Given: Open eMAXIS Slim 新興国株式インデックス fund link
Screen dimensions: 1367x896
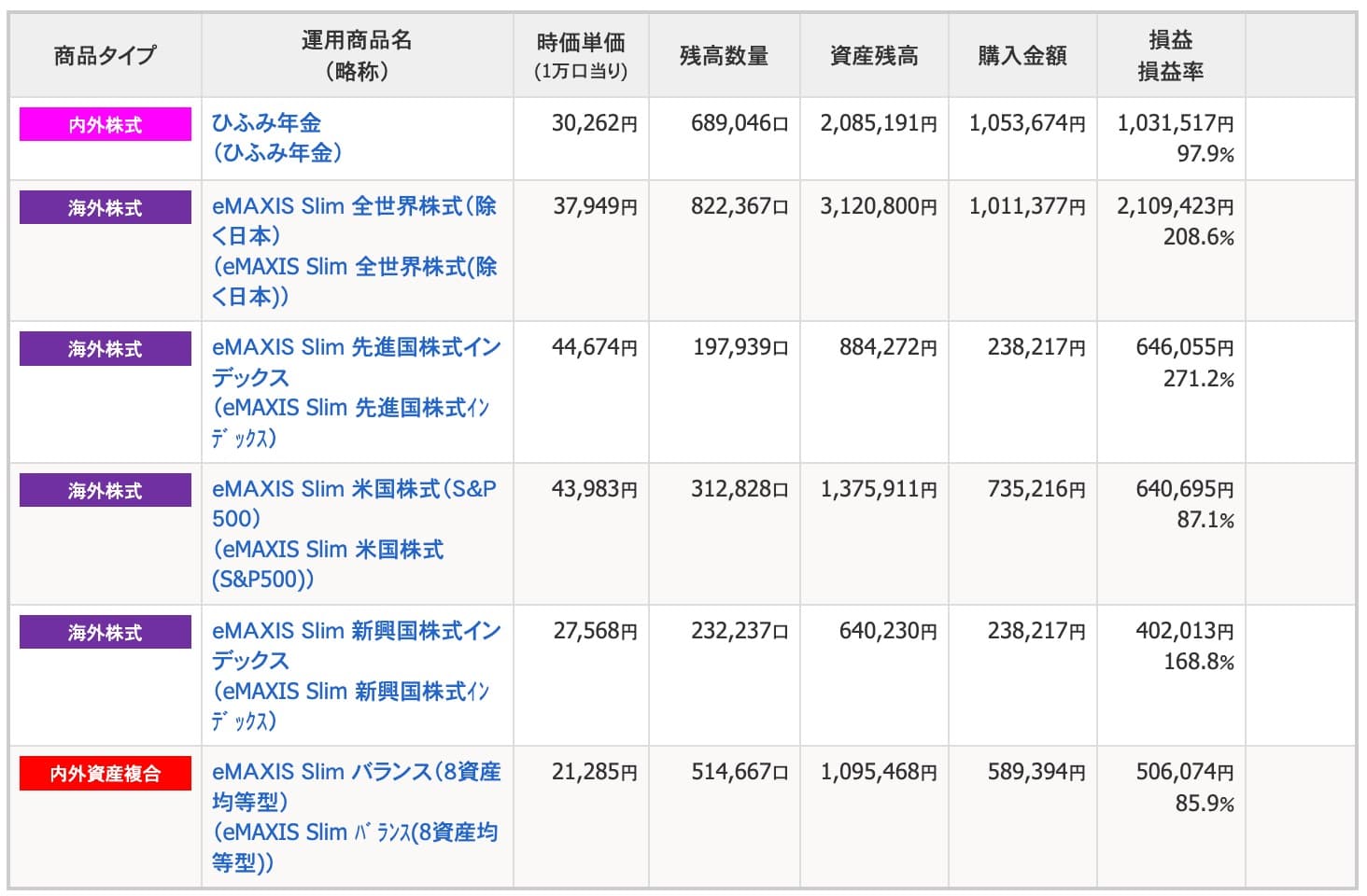Looking at the screenshot, I should pyautogui.click(x=357, y=676).
